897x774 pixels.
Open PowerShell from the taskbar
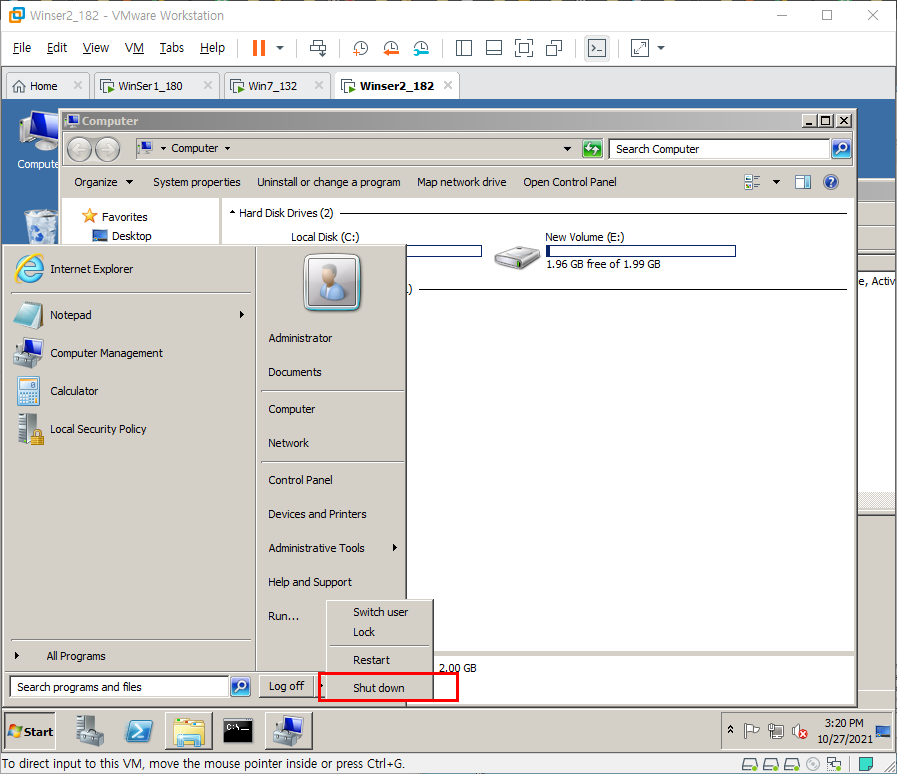point(139,731)
